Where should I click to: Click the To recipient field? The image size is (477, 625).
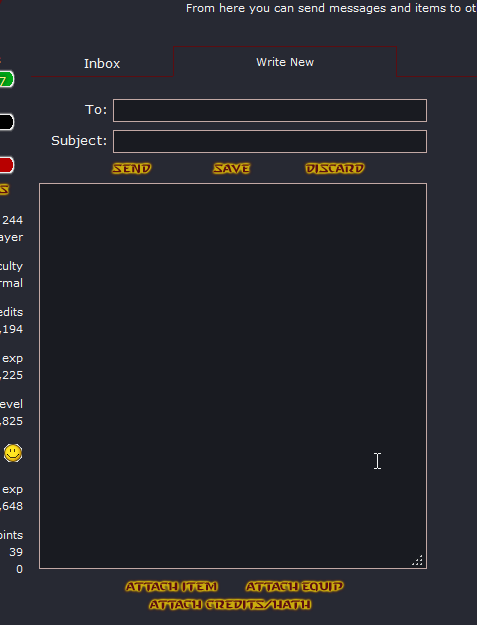(270, 110)
